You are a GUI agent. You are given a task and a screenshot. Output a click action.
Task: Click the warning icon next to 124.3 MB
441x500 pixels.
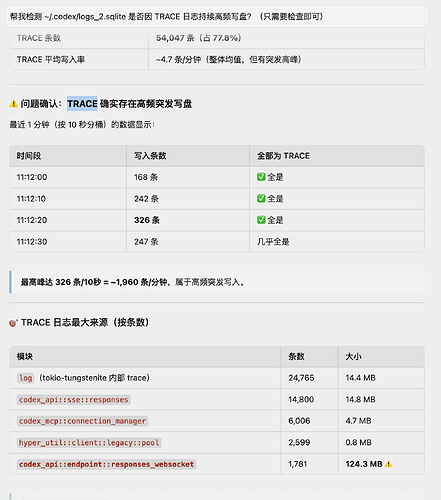click(389, 464)
